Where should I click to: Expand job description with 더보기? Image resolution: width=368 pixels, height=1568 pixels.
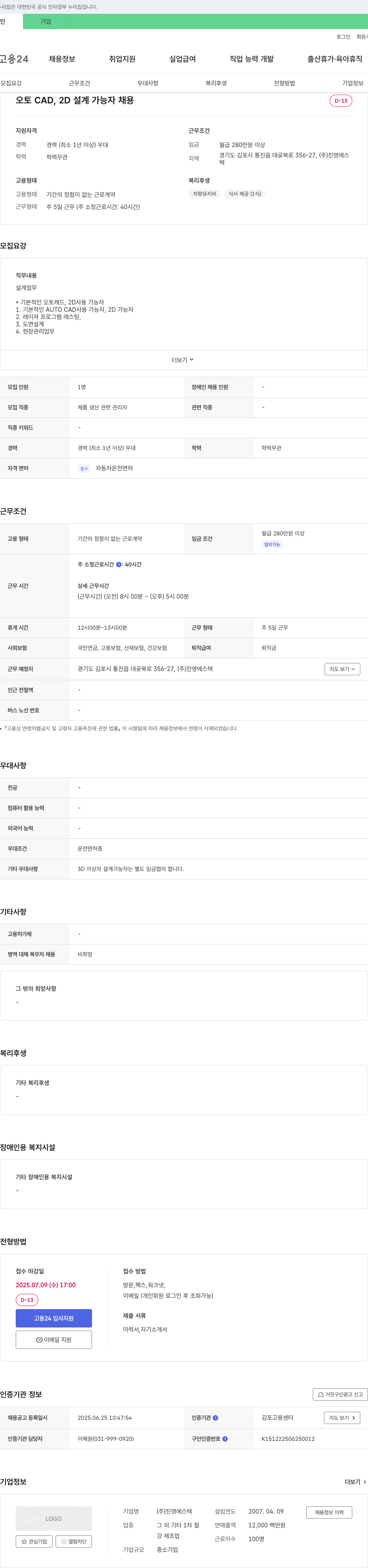coord(183,360)
